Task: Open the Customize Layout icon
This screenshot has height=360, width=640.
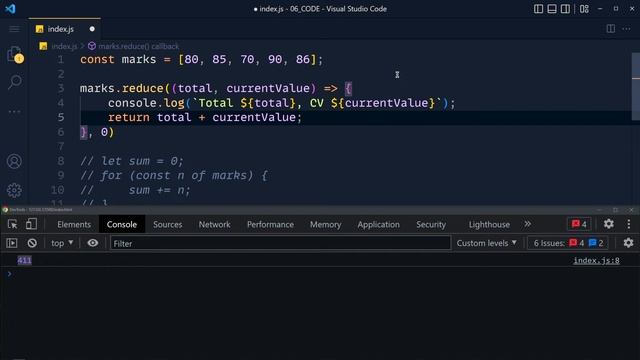Action: coord(584,9)
